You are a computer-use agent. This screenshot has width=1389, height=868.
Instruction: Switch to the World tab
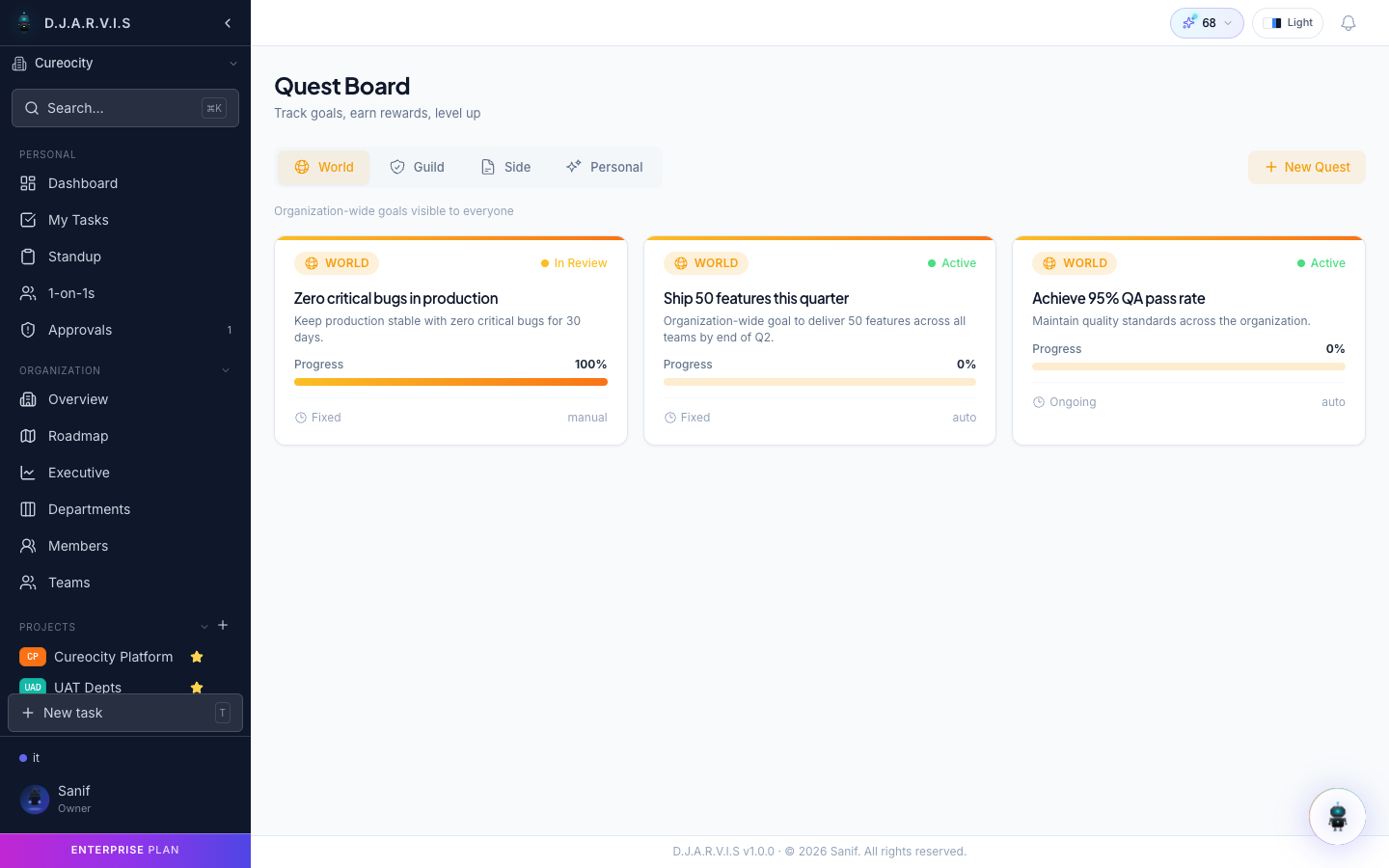pyautogui.click(x=324, y=167)
